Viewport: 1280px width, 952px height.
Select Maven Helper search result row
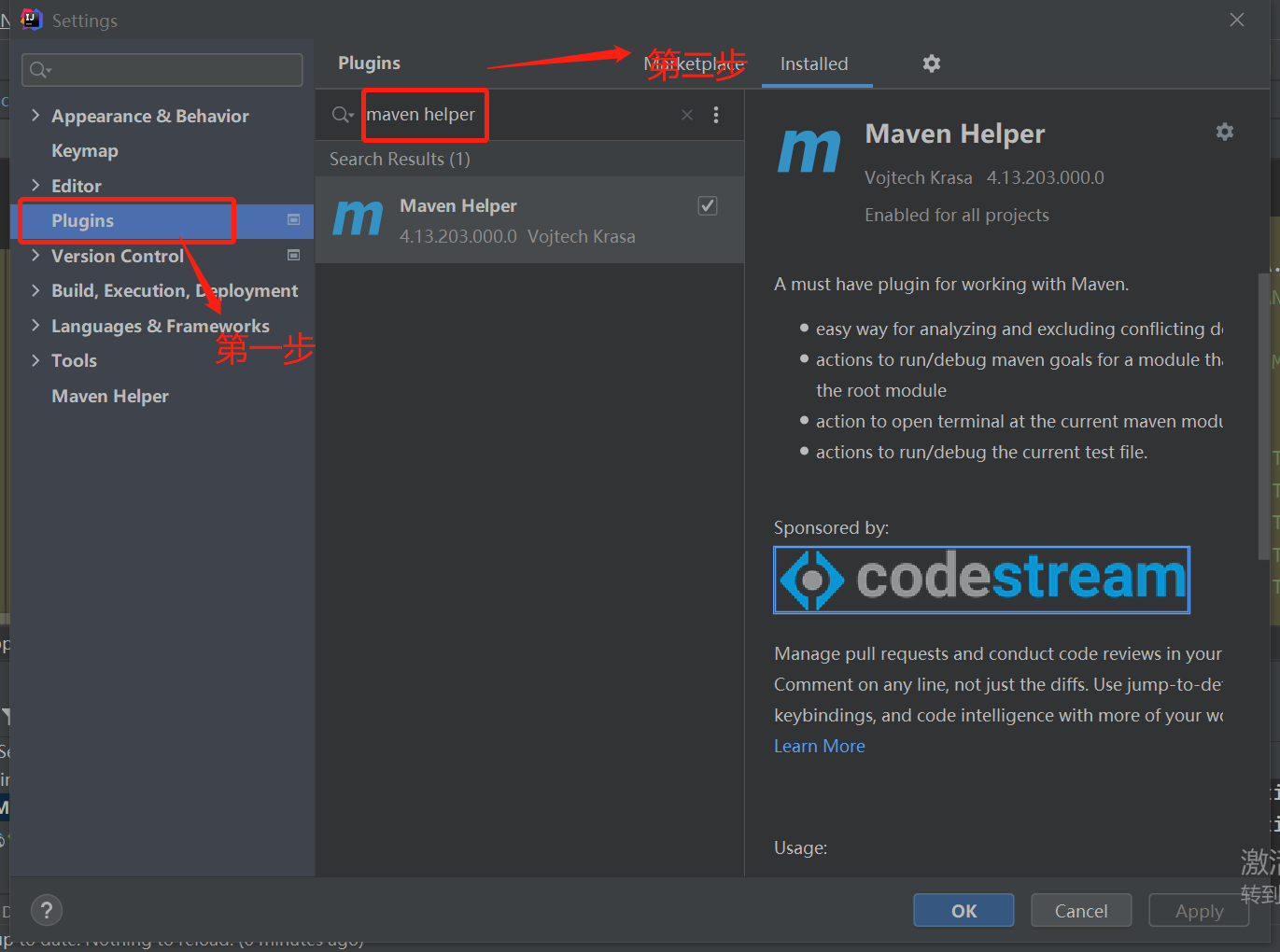coord(529,220)
